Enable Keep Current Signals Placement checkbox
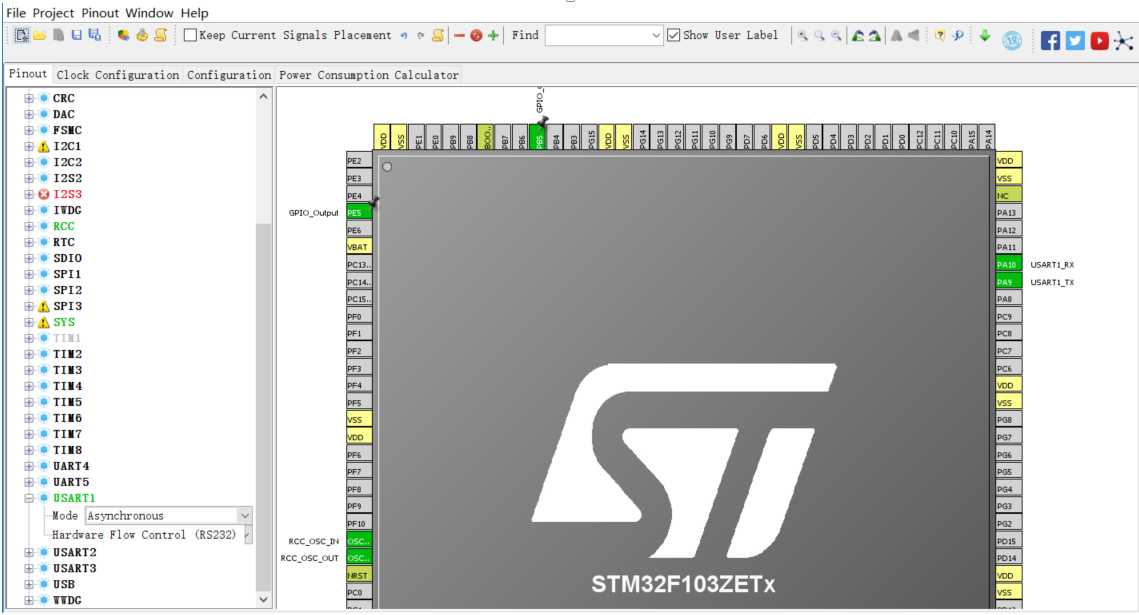 [190, 35]
